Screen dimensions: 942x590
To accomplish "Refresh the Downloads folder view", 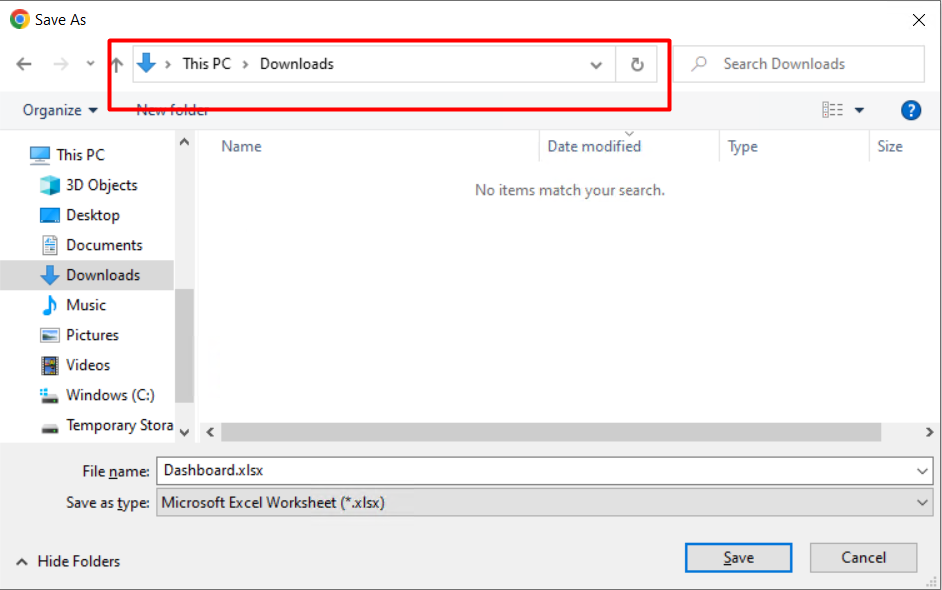I will [637, 65].
